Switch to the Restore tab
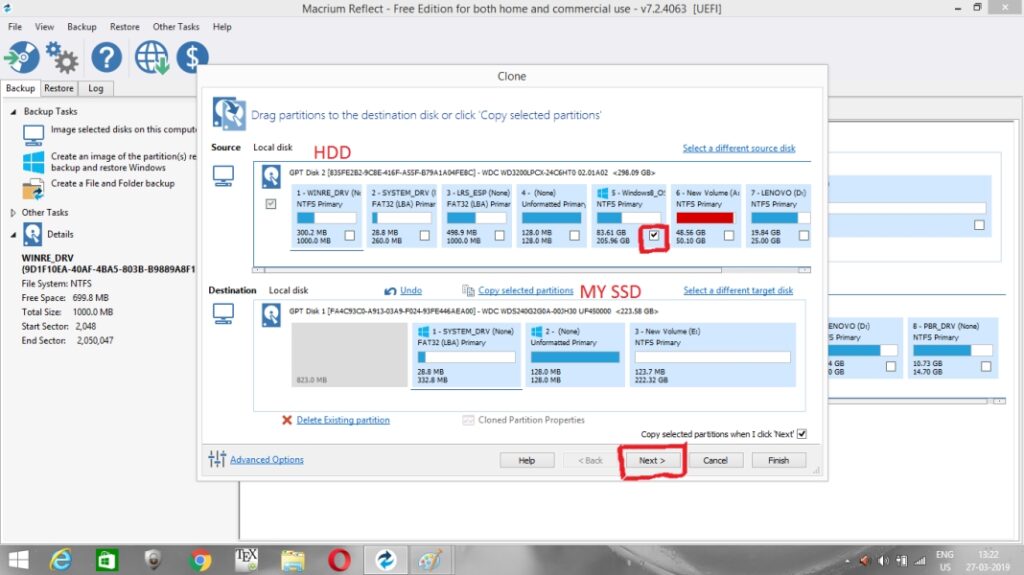This screenshot has width=1024, height=575. [59, 88]
